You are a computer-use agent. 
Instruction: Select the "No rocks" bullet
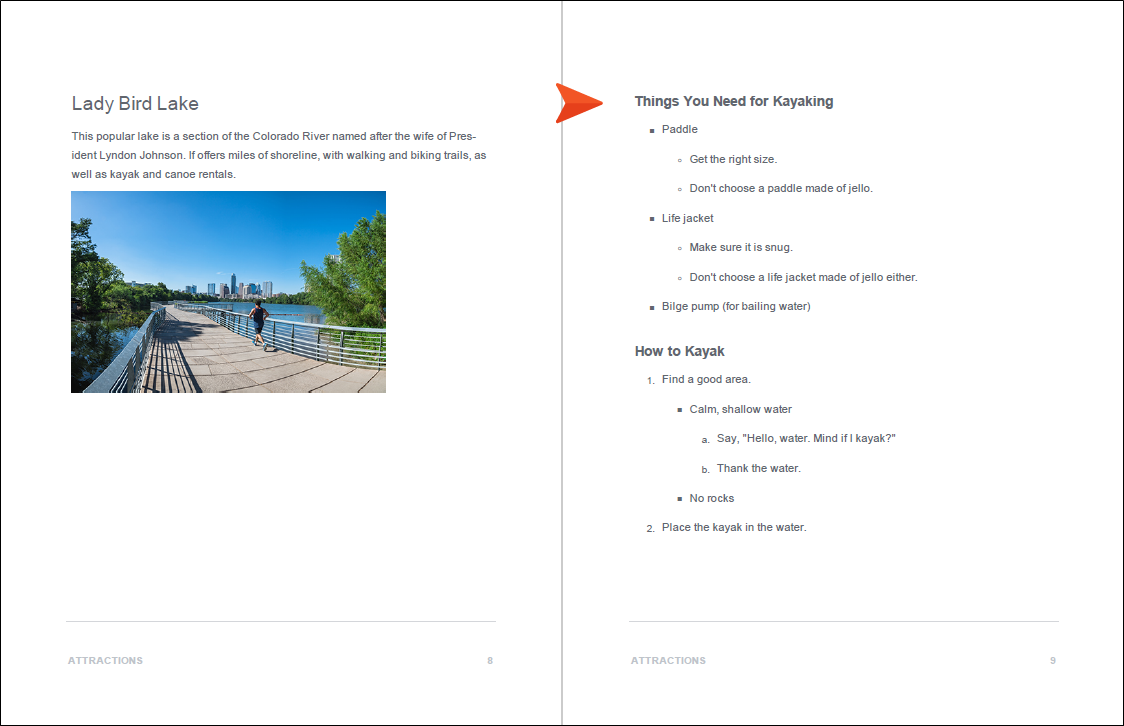(x=711, y=498)
